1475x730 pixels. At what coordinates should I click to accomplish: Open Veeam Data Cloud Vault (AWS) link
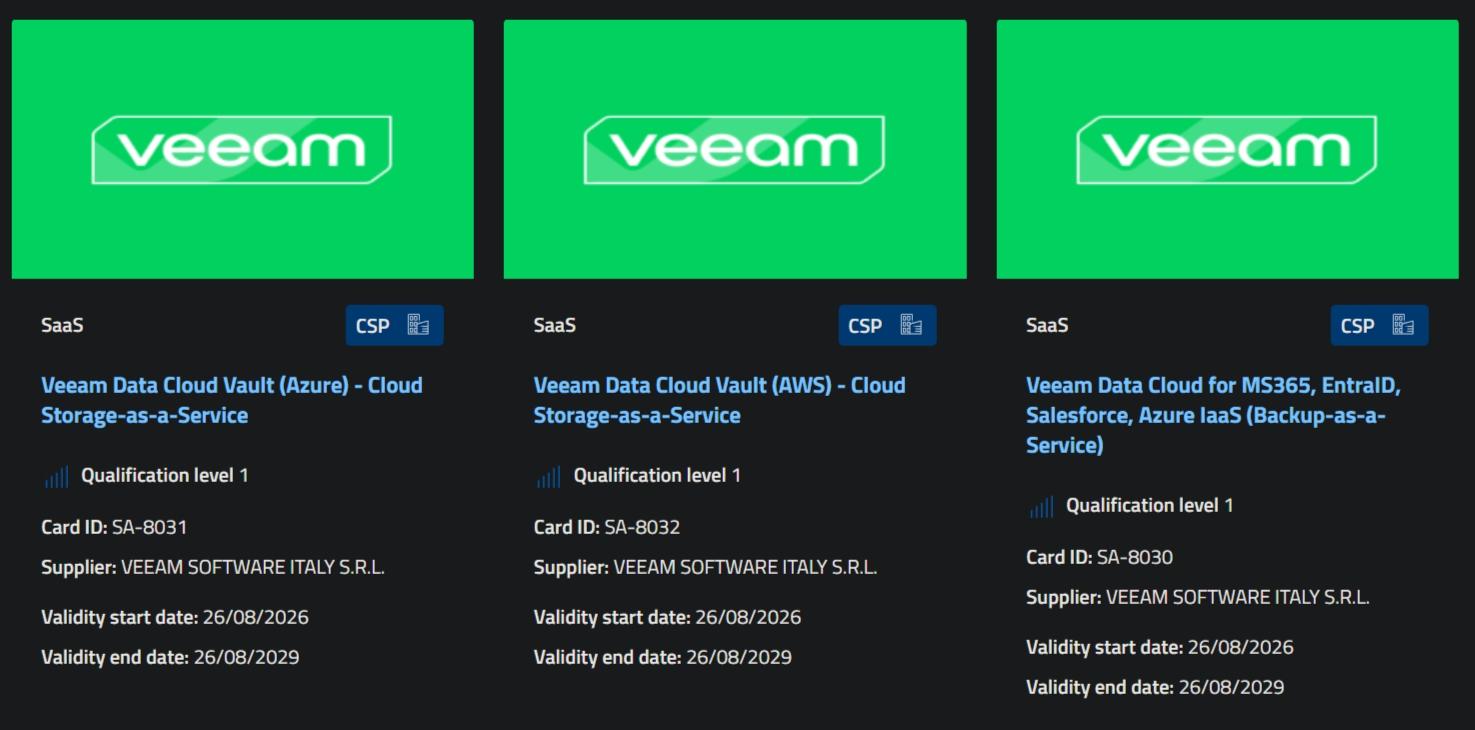720,400
